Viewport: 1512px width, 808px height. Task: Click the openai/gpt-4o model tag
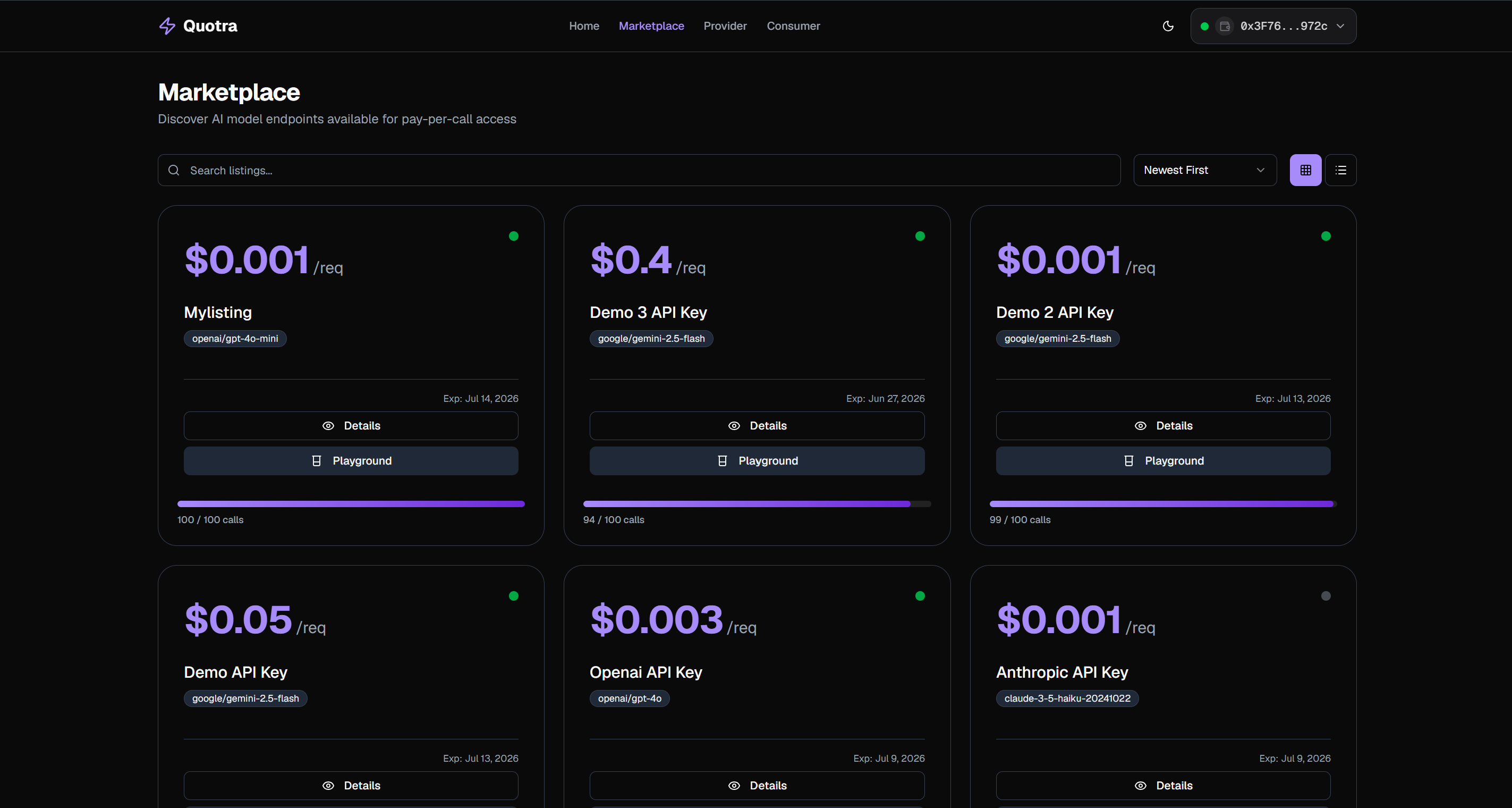pyautogui.click(x=630, y=699)
